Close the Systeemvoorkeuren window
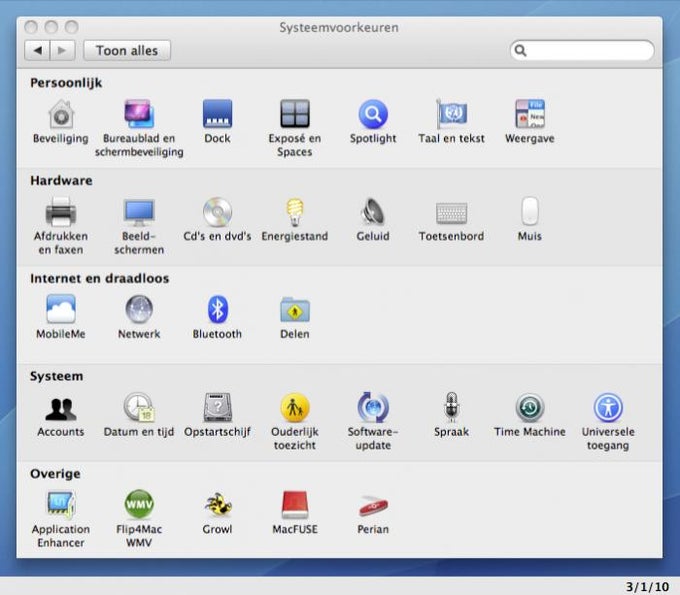Screen dimensions: 680x595 (31, 27)
